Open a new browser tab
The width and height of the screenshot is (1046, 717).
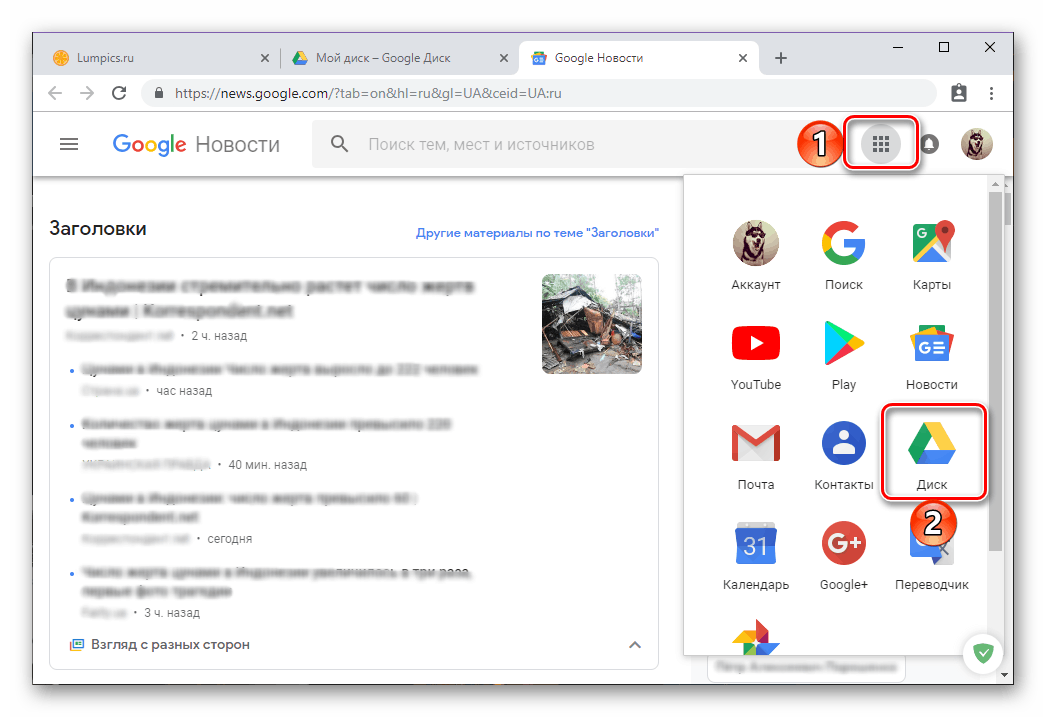click(x=780, y=58)
